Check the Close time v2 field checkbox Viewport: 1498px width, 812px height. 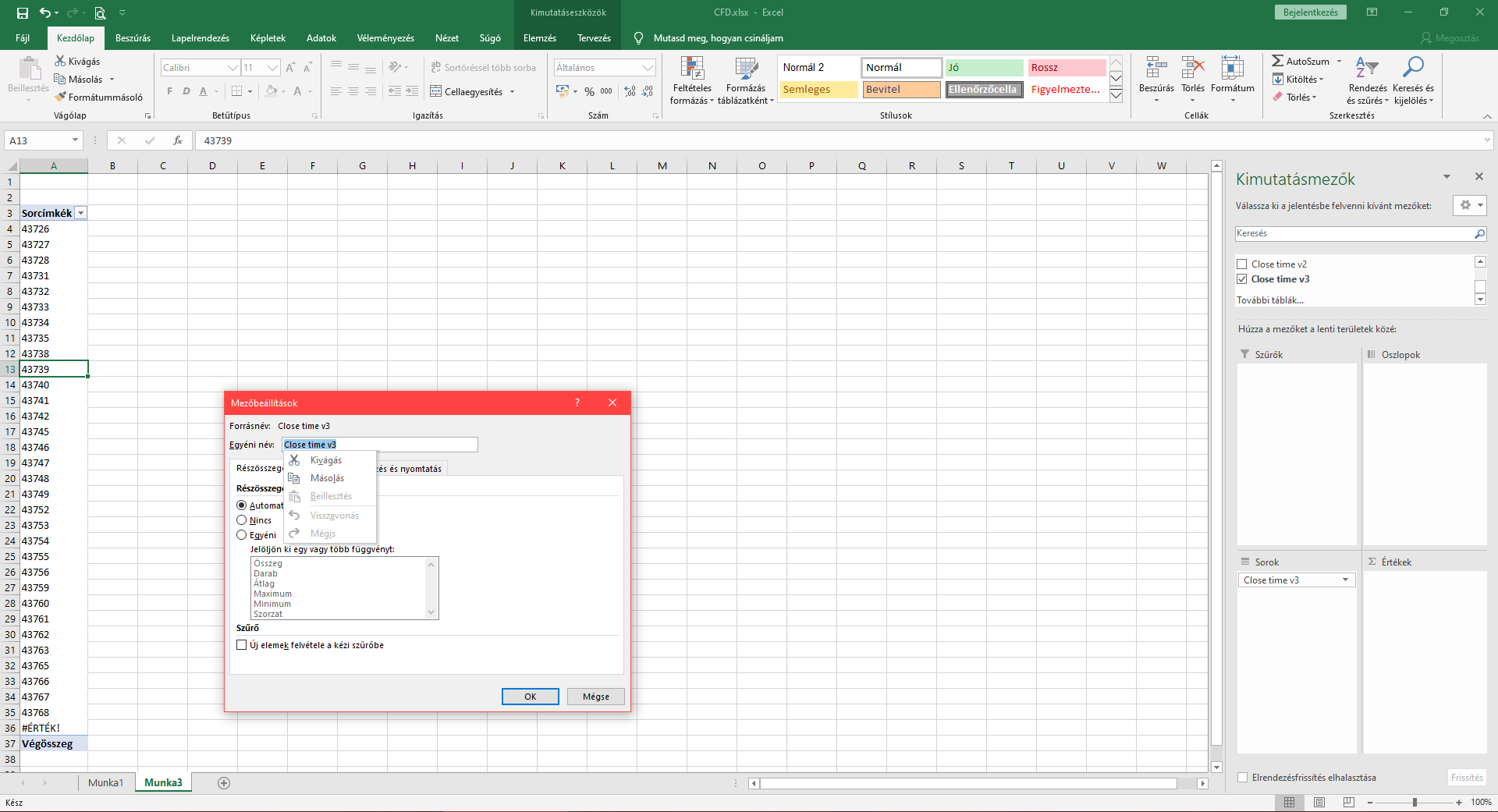click(x=1242, y=264)
